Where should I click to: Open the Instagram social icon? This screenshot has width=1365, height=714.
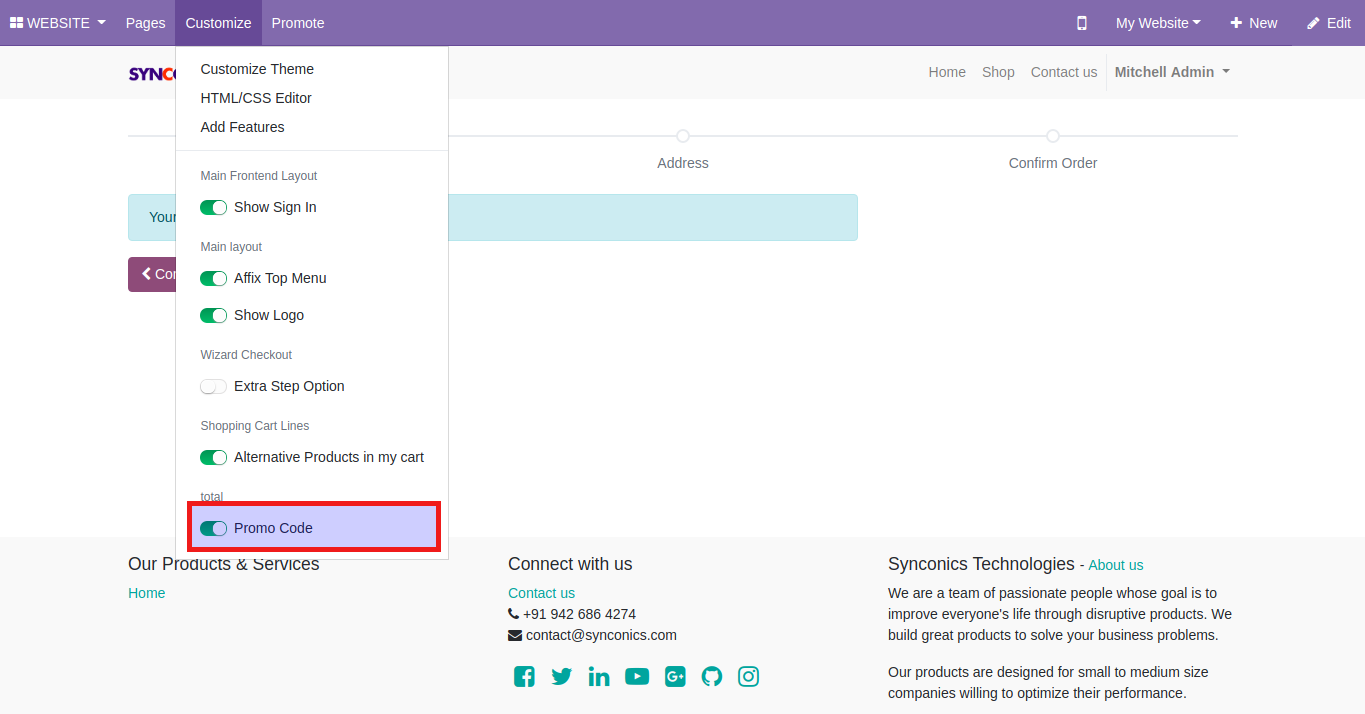[x=748, y=677]
